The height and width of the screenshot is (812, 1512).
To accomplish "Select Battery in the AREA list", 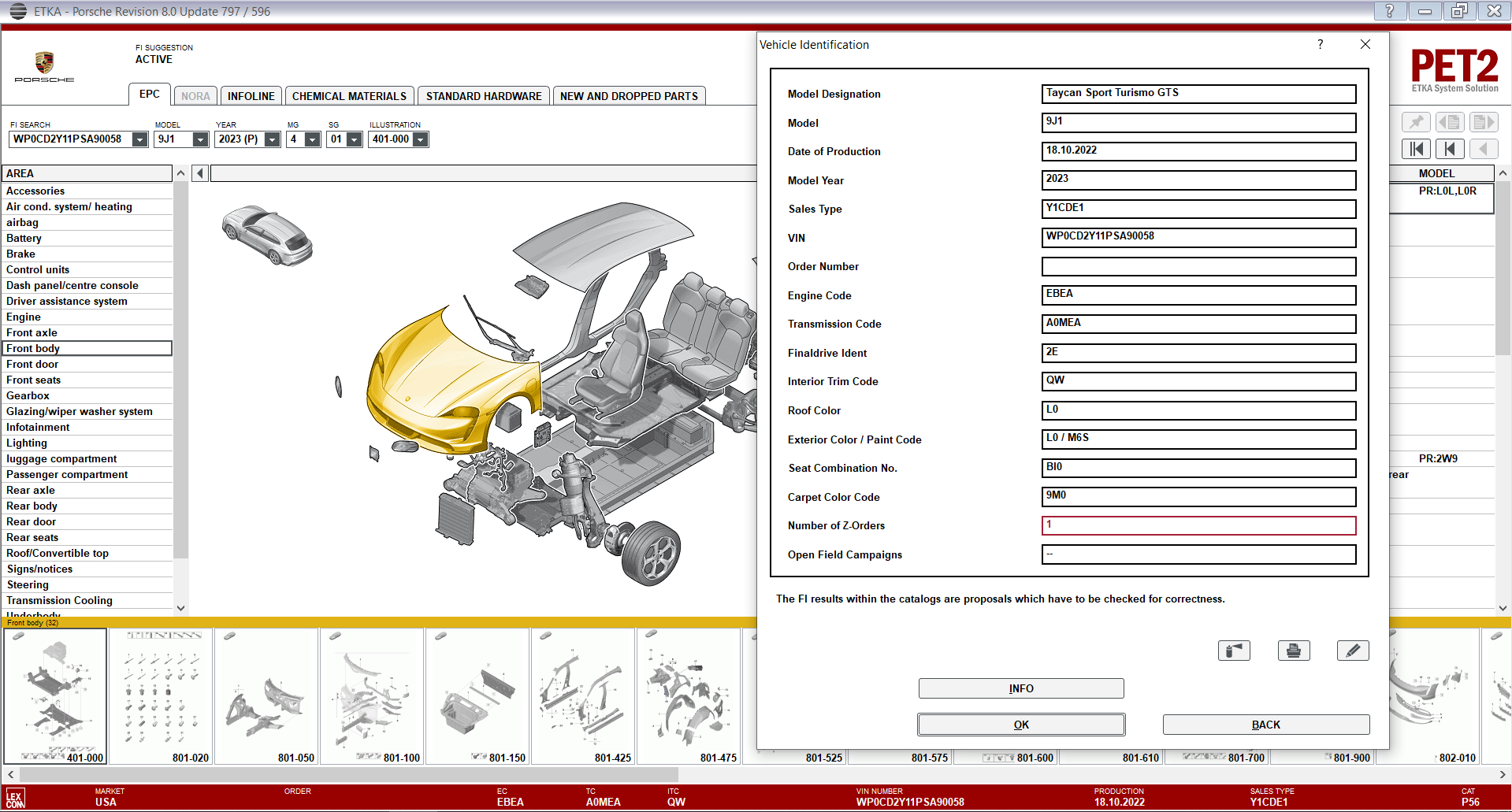I will (x=87, y=238).
